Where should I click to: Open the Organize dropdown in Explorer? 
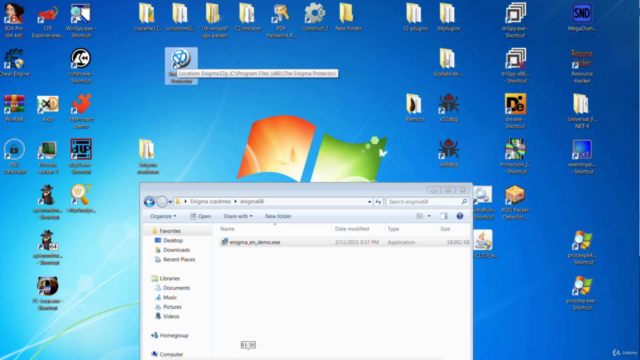(x=163, y=216)
